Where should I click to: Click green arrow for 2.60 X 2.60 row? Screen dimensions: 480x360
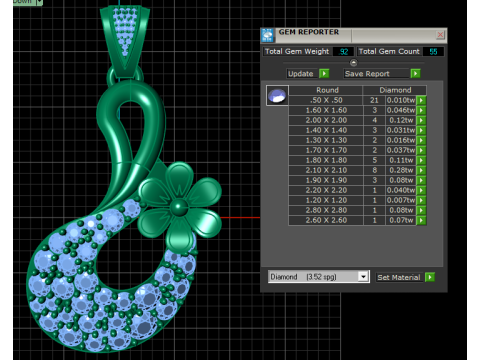(x=421, y=220)
